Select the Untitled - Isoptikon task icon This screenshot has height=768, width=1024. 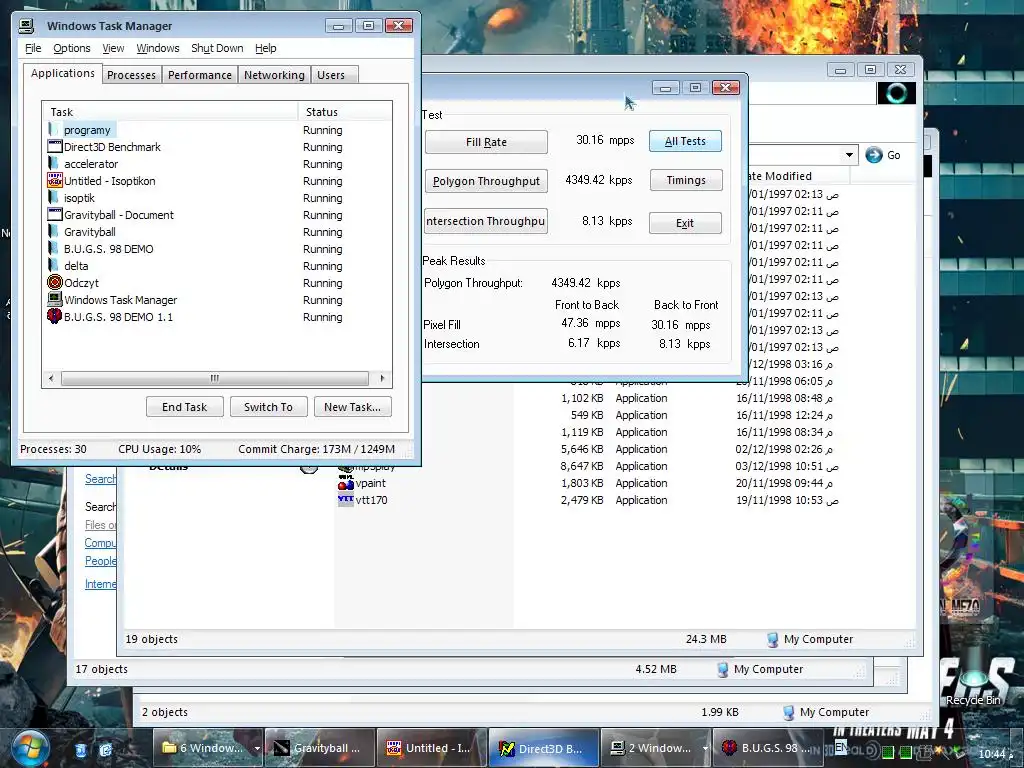[55, 180]
